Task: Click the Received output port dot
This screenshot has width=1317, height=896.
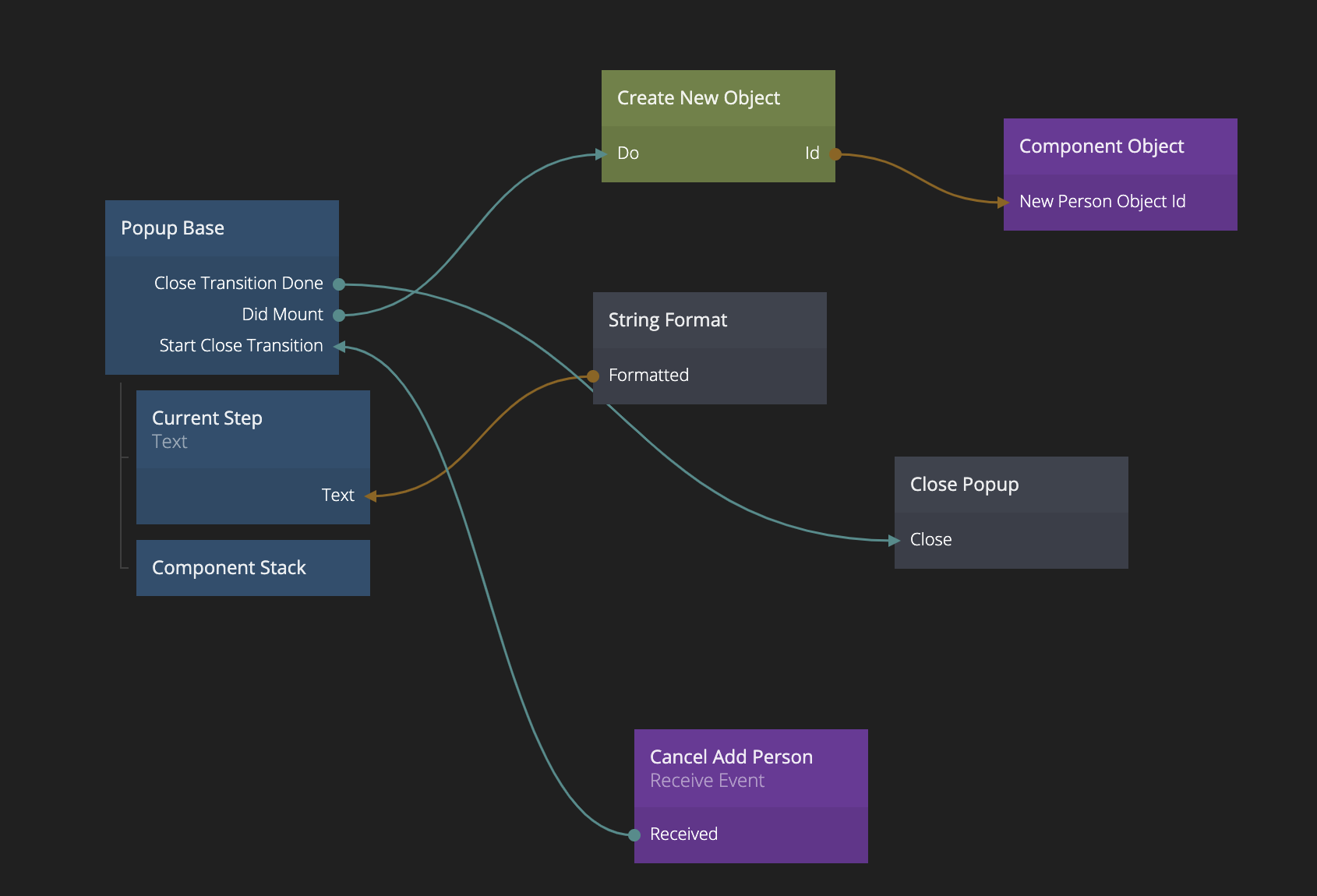Action: click(x=634, y=835)
